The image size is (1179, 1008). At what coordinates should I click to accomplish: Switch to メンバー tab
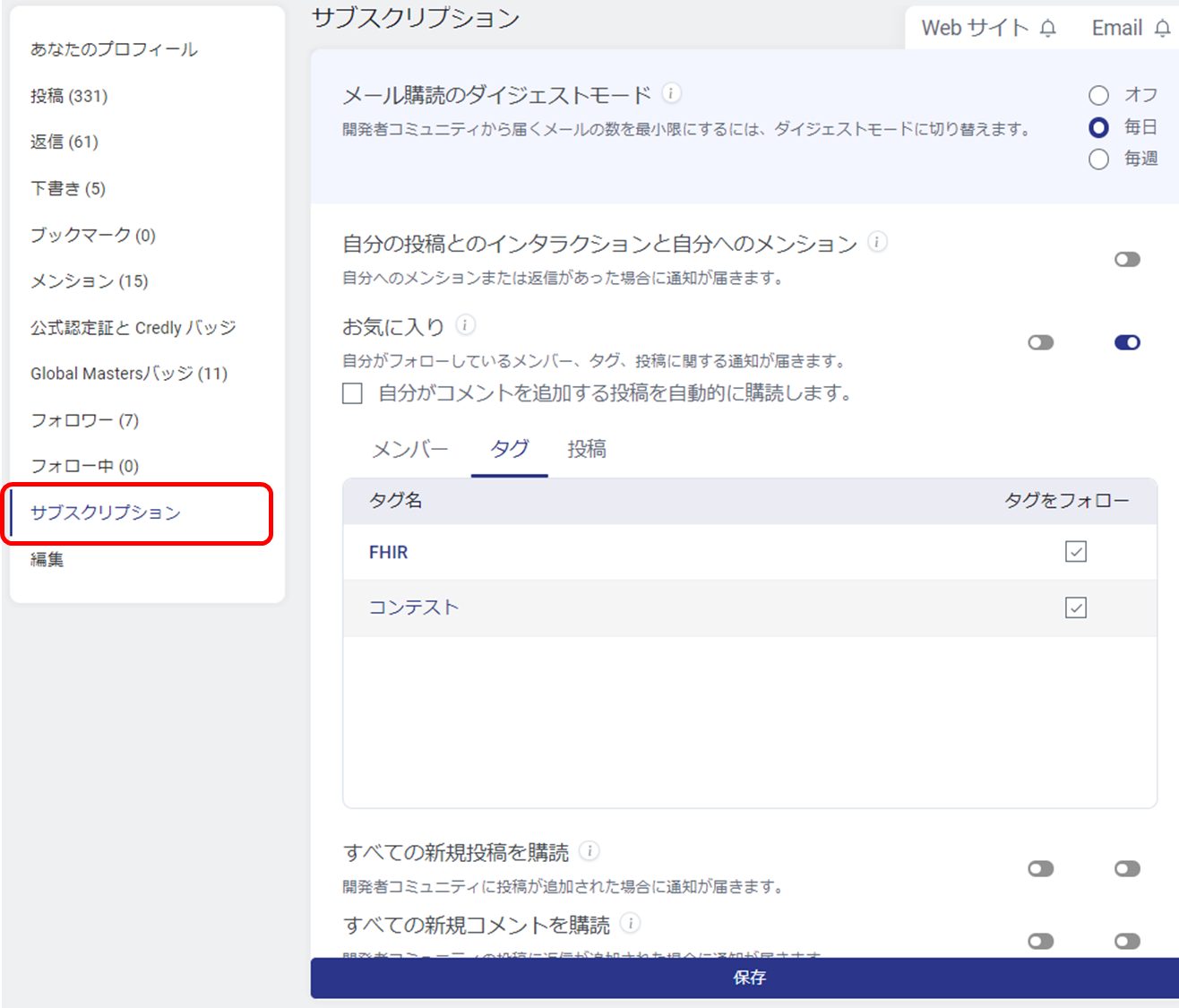[x=409, y=450]
